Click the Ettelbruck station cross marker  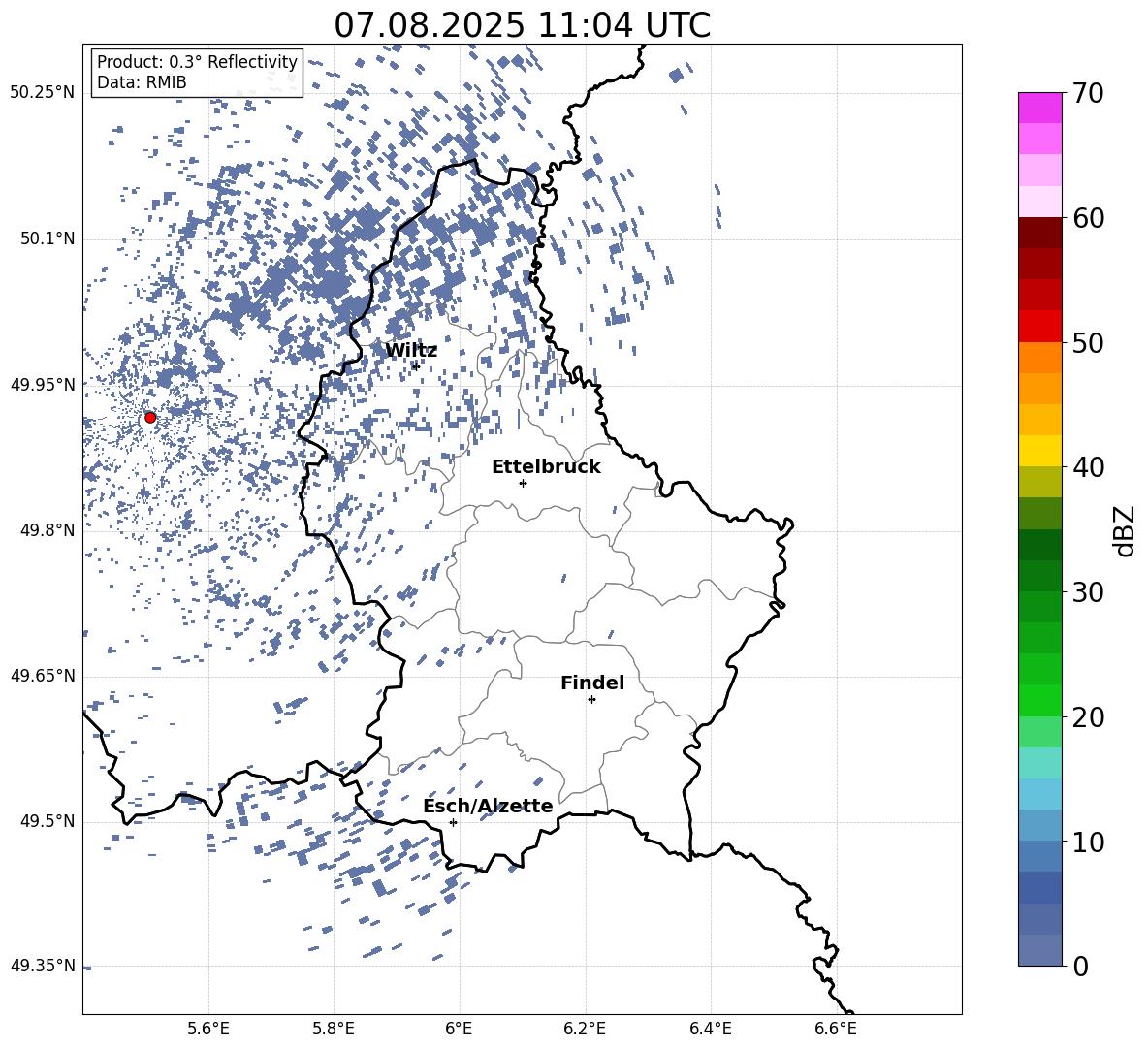pyautogui.click(x=523, y=483)
